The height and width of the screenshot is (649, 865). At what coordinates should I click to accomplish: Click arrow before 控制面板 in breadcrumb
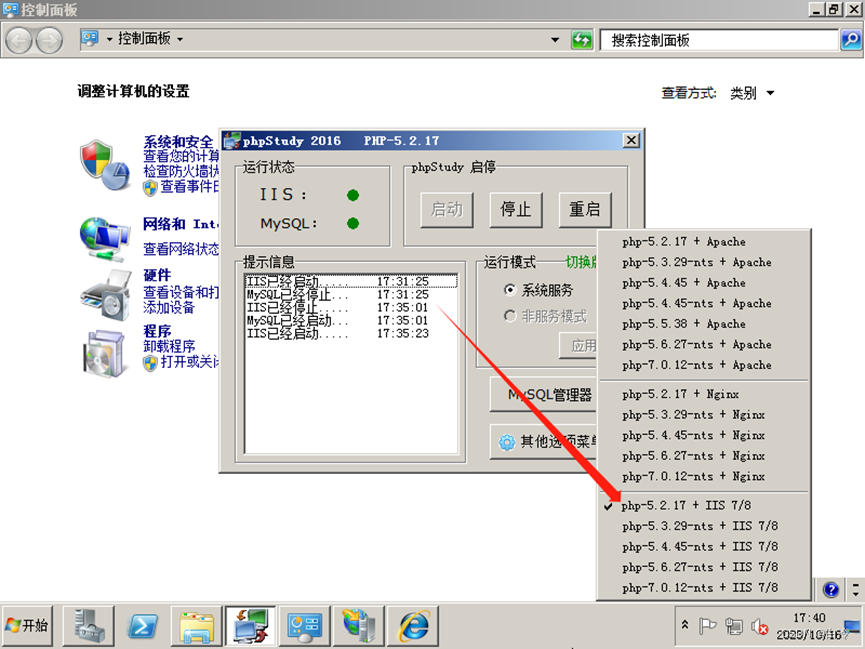pyautogui.click(x=109, y=39)
